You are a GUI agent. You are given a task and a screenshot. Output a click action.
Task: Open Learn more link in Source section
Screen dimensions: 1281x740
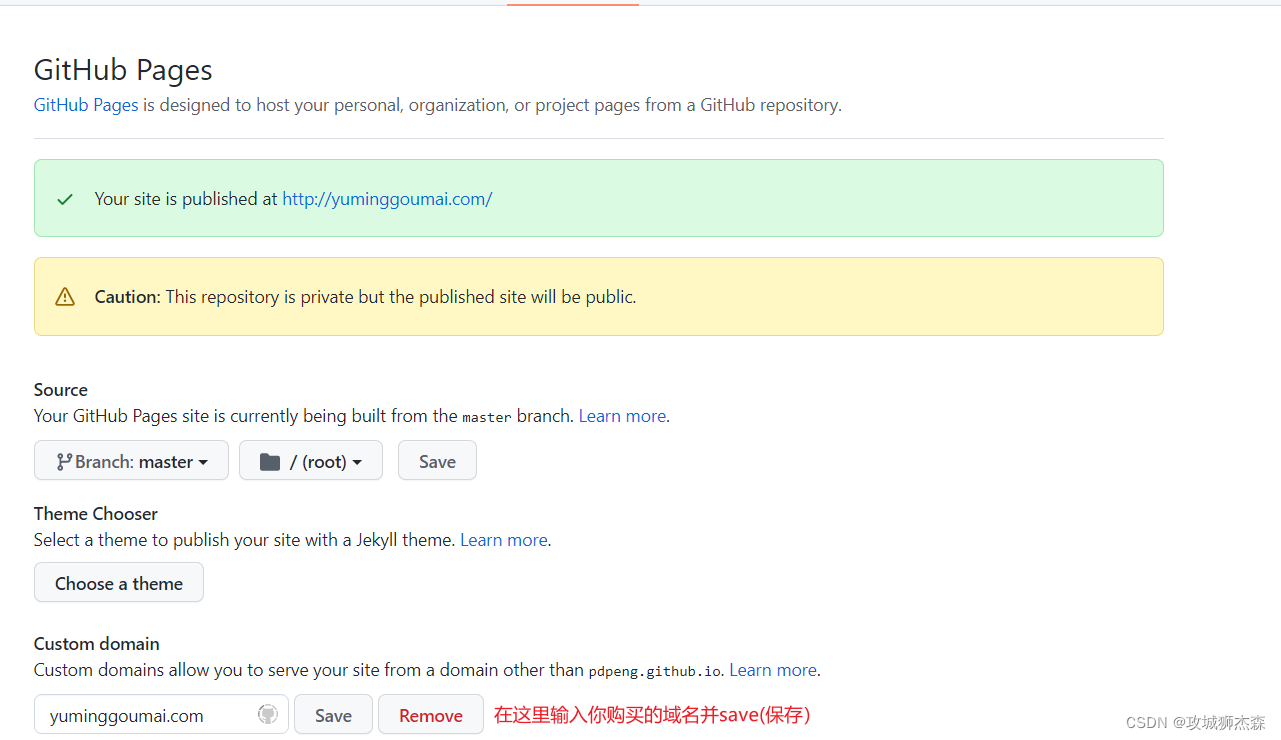pyautogui.click(x=622, y=416)
